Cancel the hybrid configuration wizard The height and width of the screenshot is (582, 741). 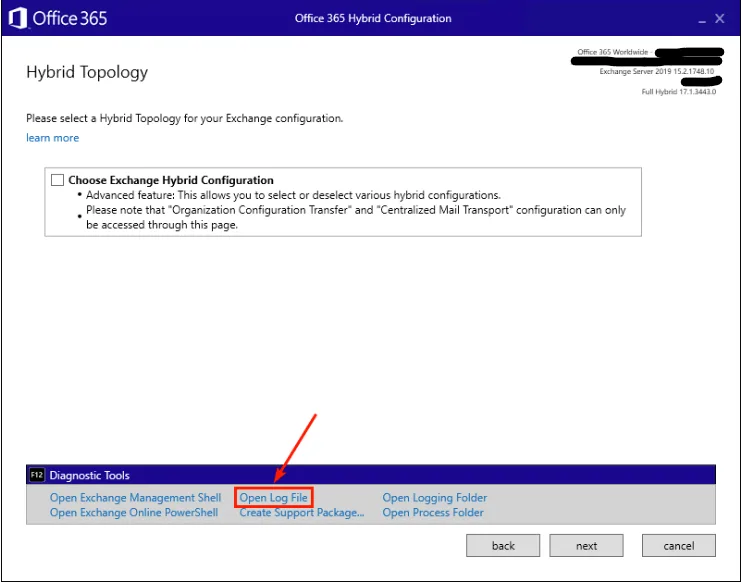pos(678,545)
